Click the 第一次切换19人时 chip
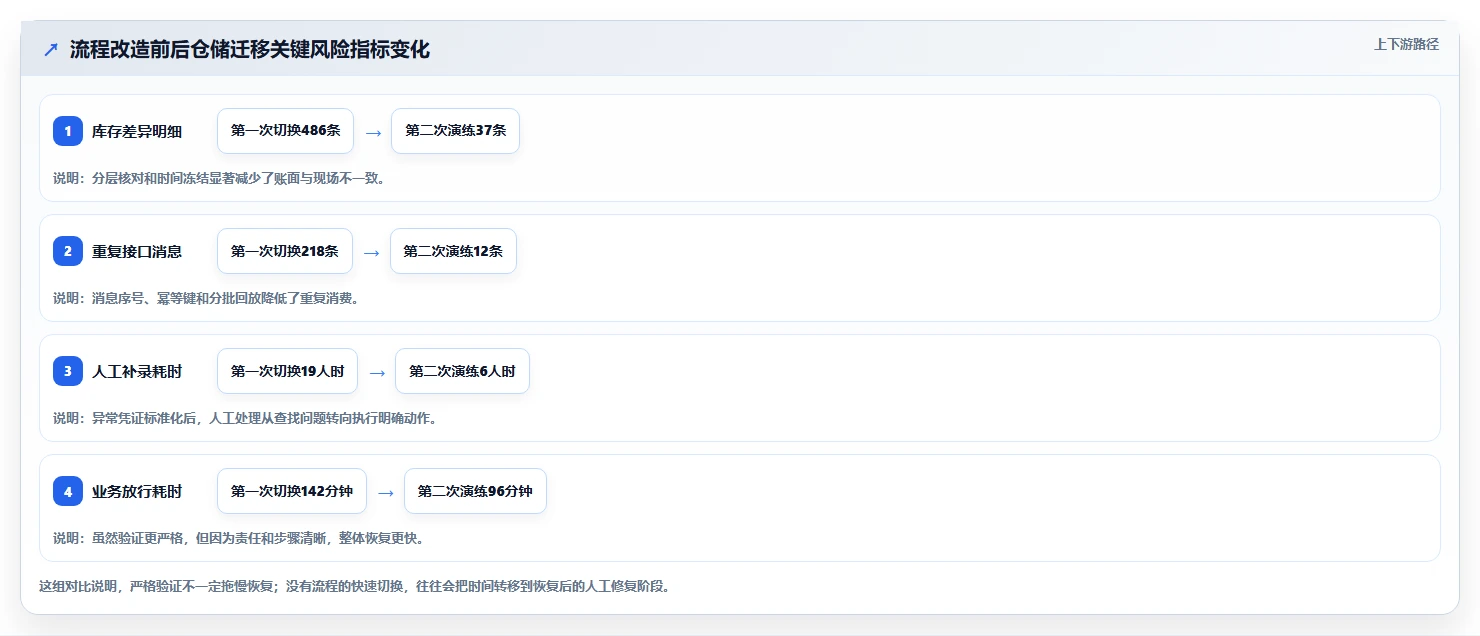Viewport: 1480px width, 636px height. point(287,371)
